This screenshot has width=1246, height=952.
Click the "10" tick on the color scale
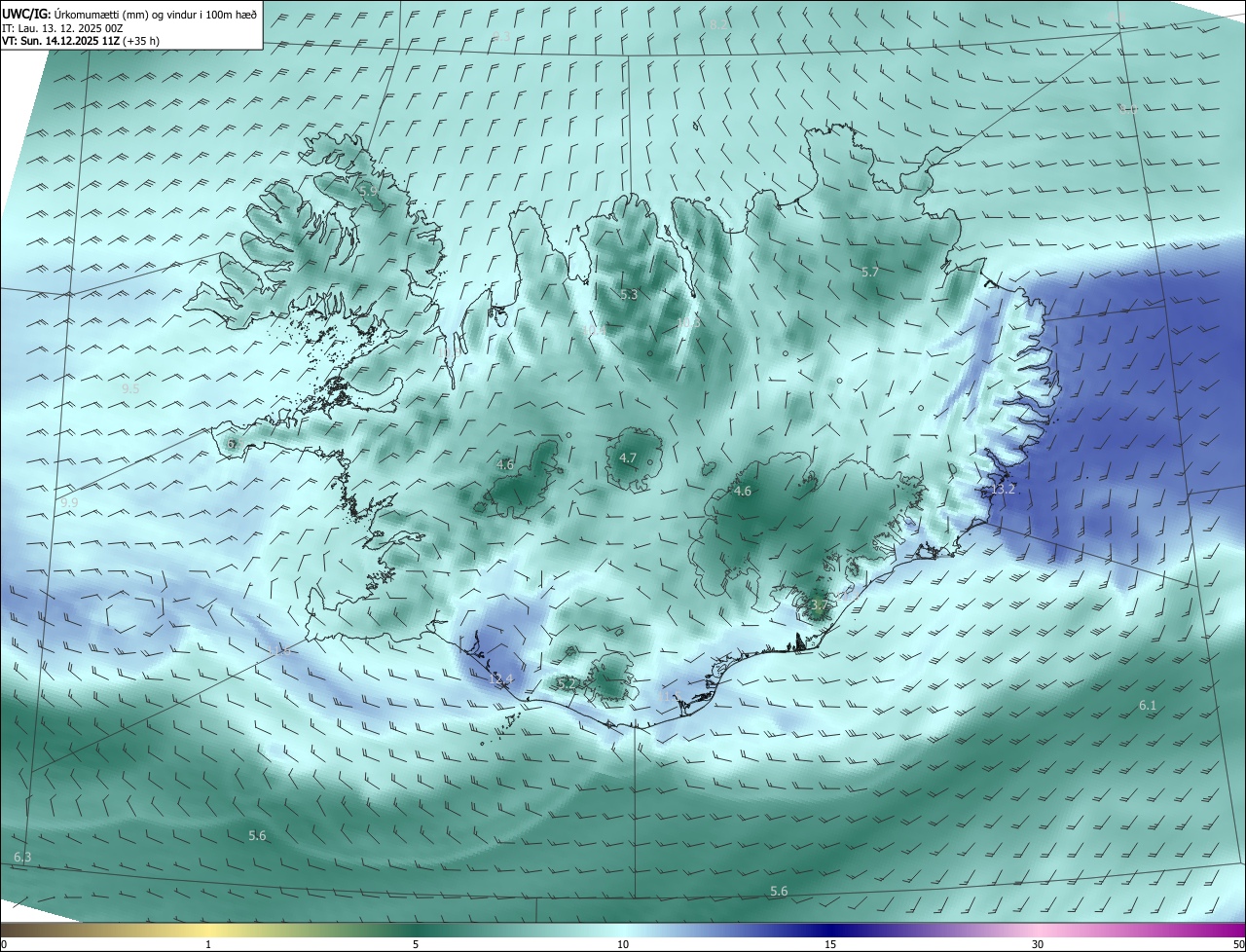[x=623, y=945]
